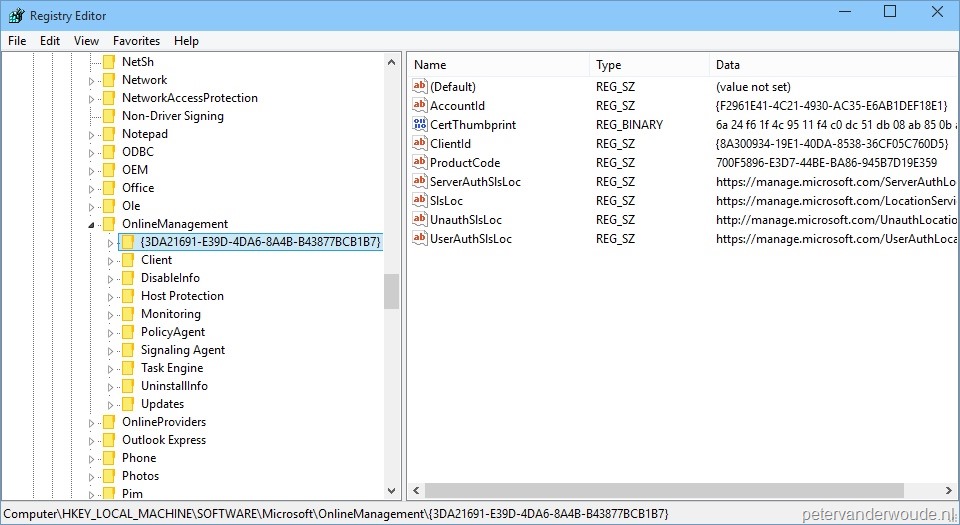This screenshot has height=525, width=960.
Task: Click the string icon beside AccountId
Action: coord(419,105)
